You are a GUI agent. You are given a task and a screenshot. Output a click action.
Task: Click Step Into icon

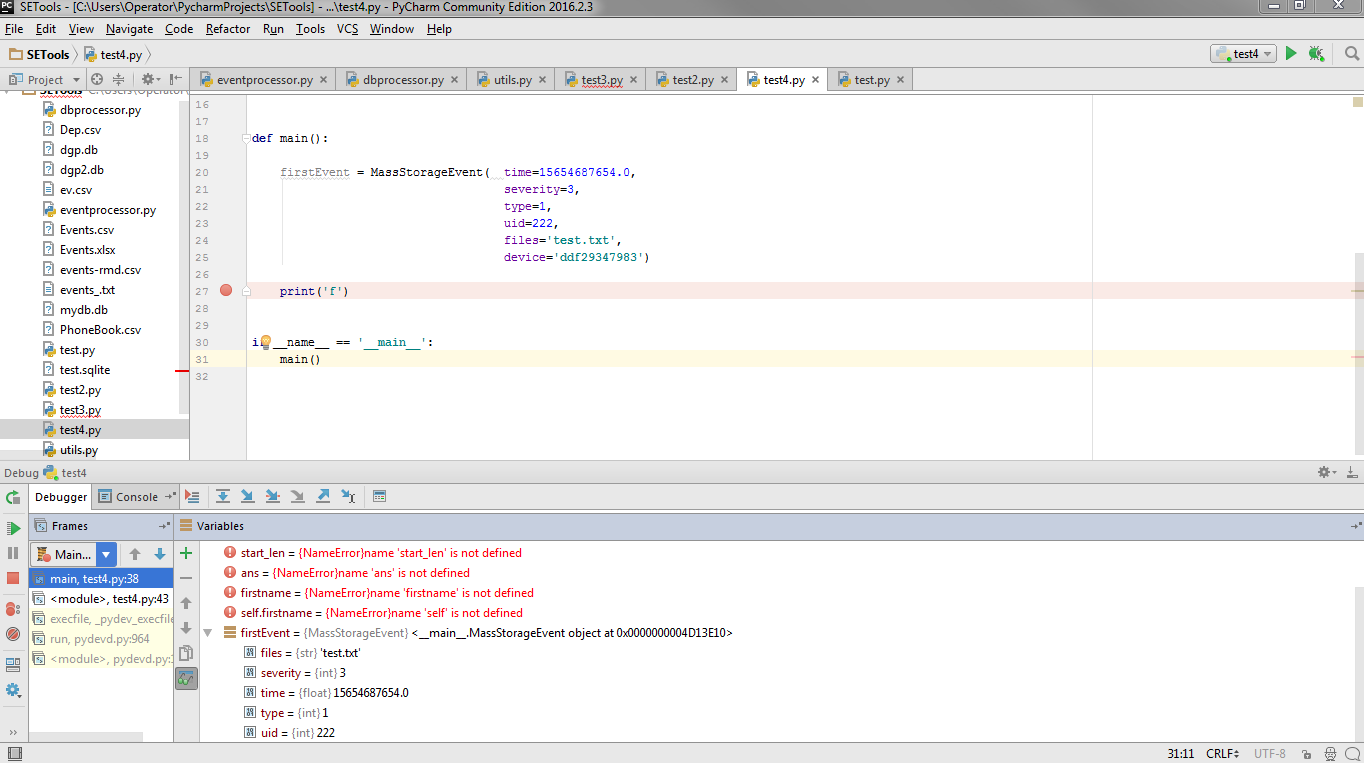tap(247, 496)
